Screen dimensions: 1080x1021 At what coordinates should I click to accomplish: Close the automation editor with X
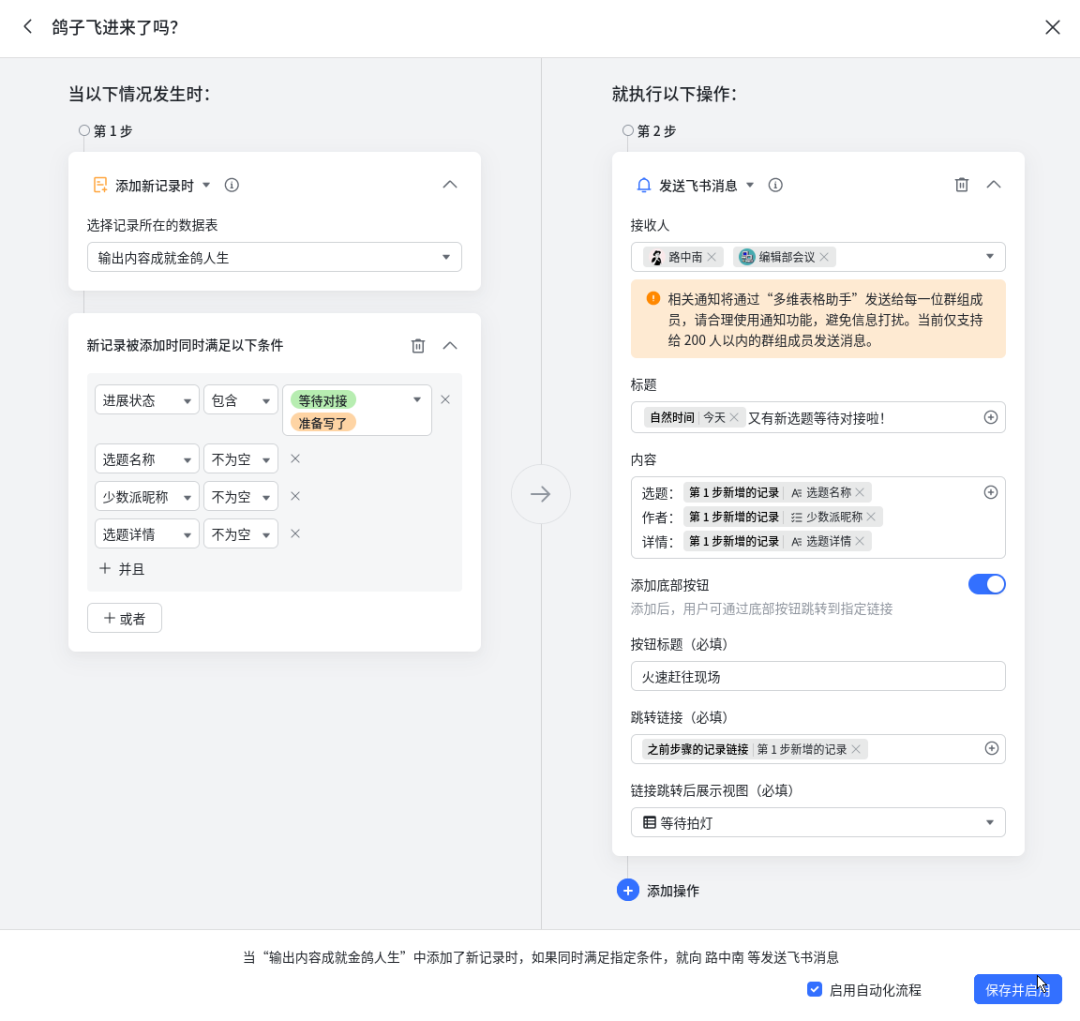coord(1052,27)
